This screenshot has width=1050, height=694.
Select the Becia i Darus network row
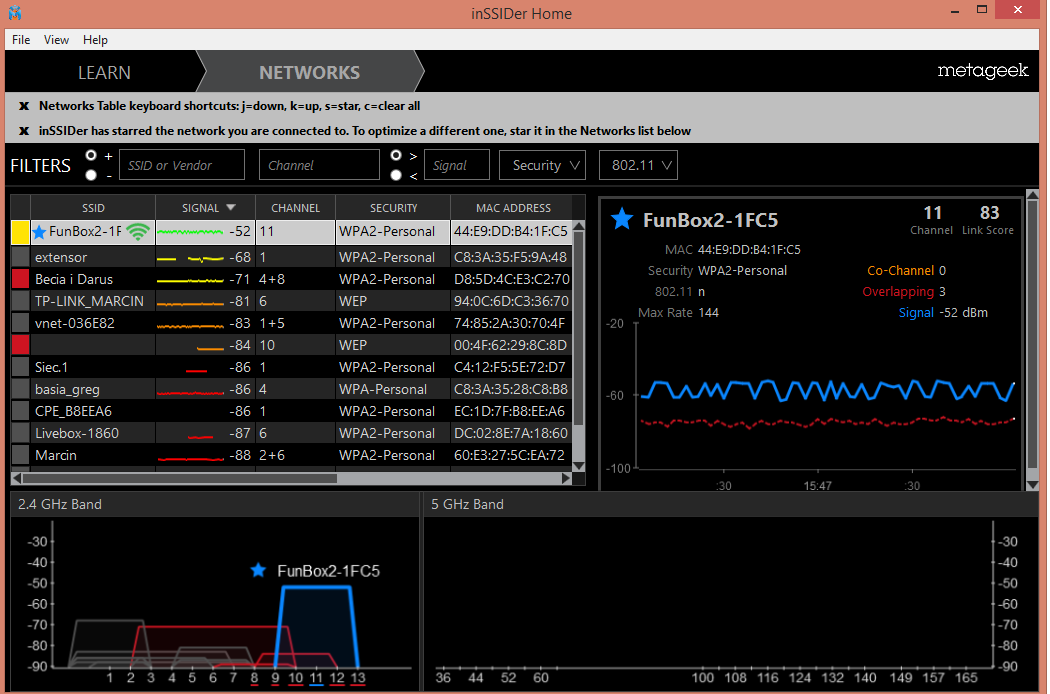291,279
